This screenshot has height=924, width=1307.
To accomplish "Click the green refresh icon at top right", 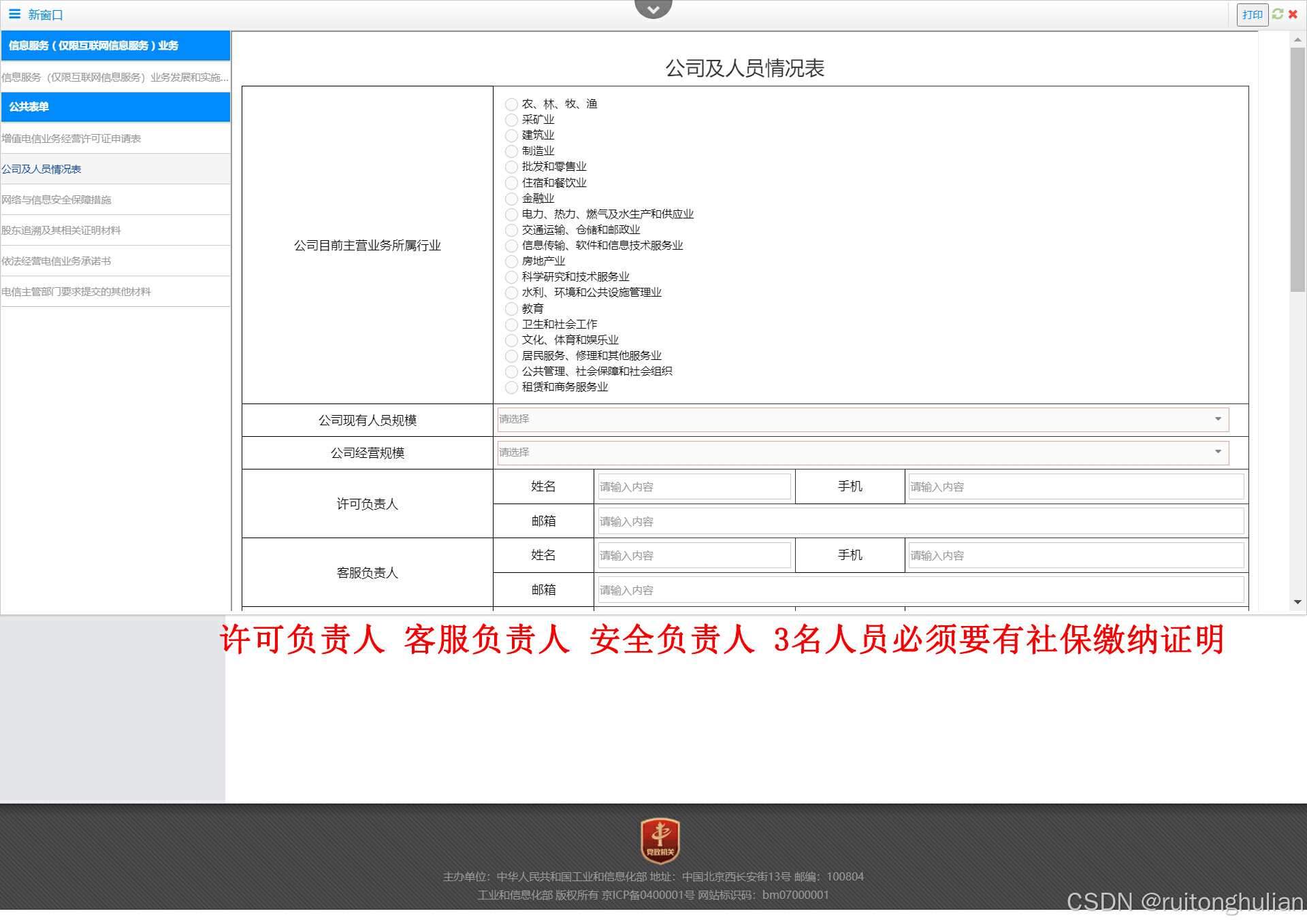I will point(1278,14).
